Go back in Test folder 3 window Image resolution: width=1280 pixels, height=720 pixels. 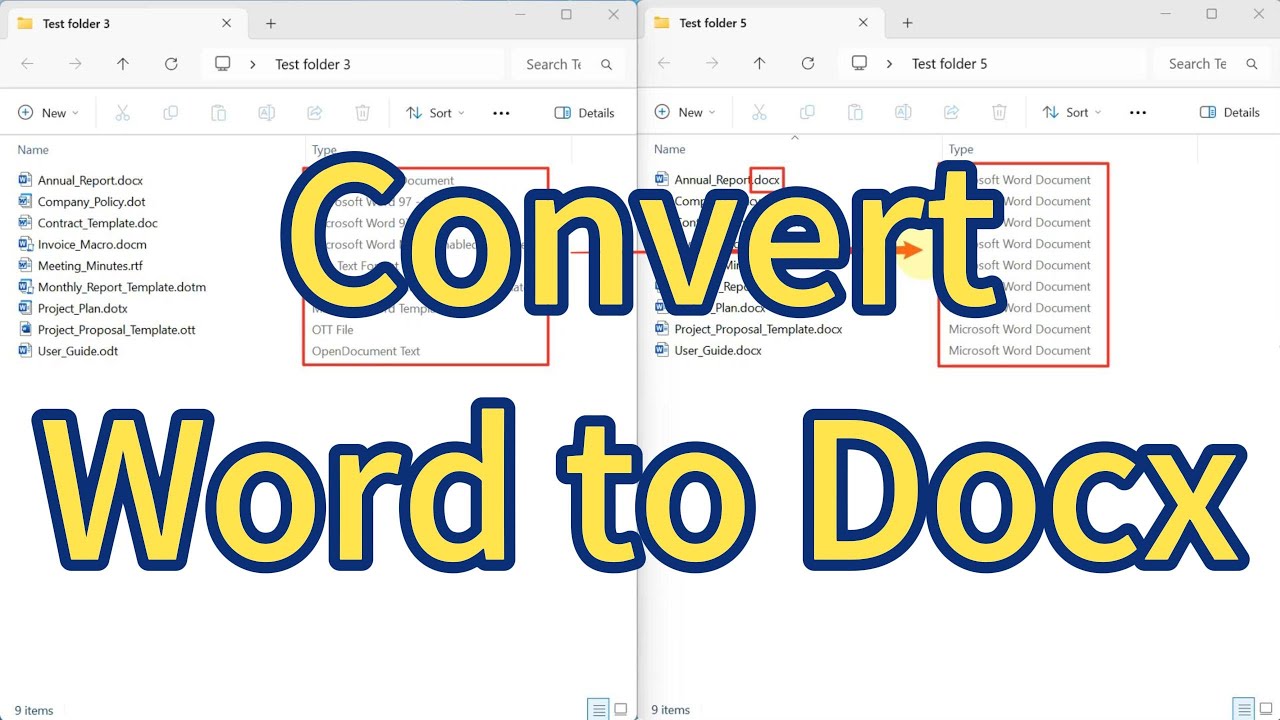[x=27, y=64]
